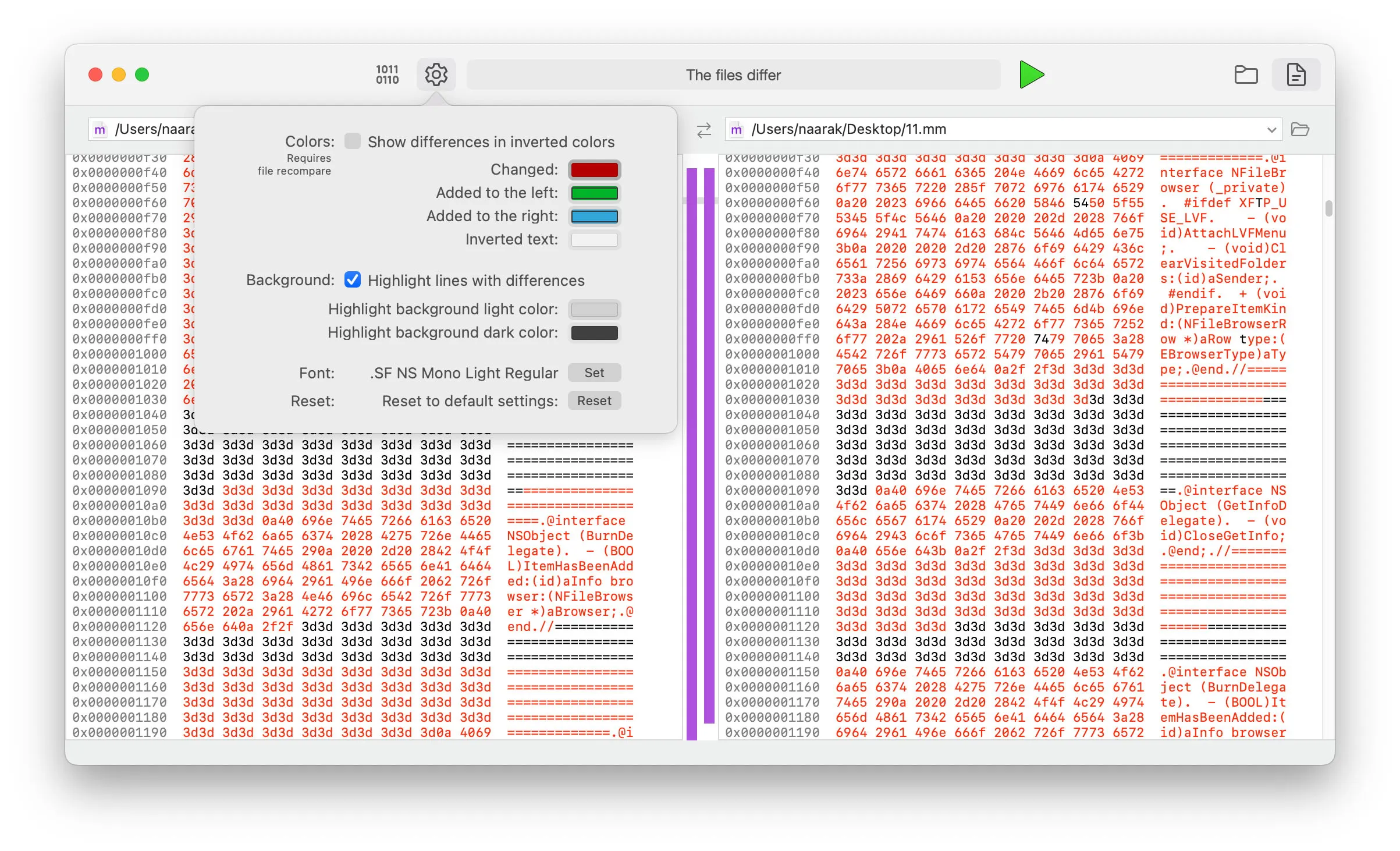Open Highlight background dark color swatch
Screen dimensions: 1400x851
click(594, 332)
